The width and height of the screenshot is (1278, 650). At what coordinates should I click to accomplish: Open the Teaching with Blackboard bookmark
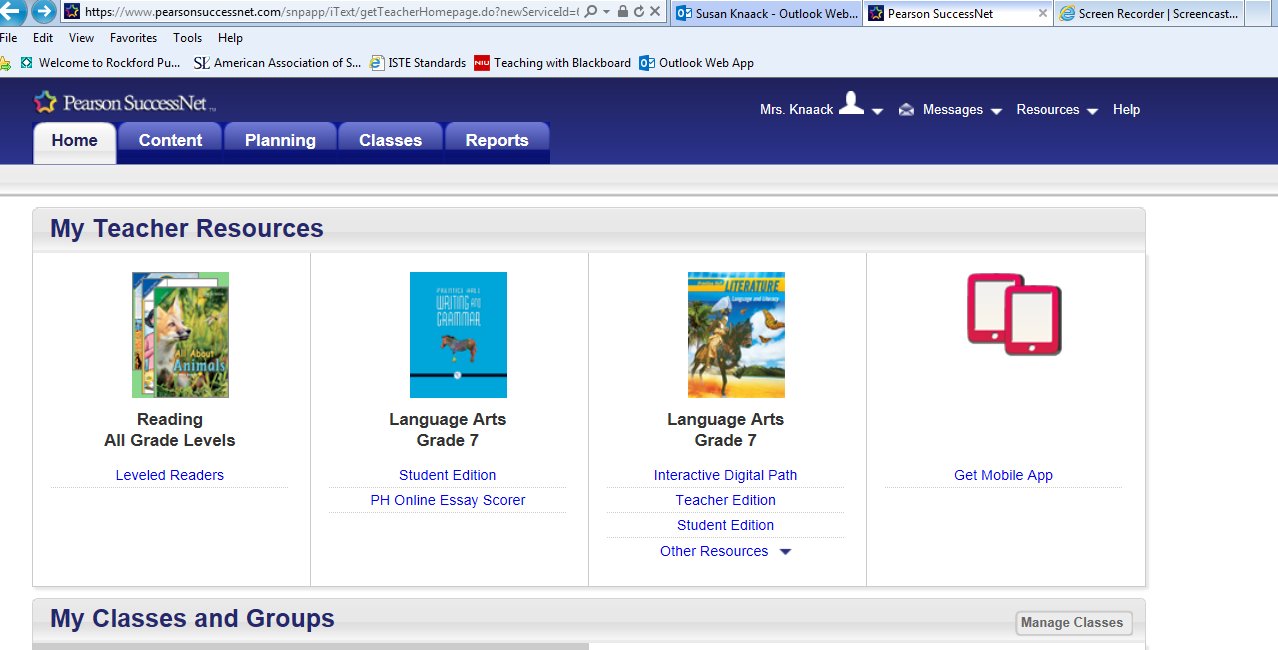(553, 63)
